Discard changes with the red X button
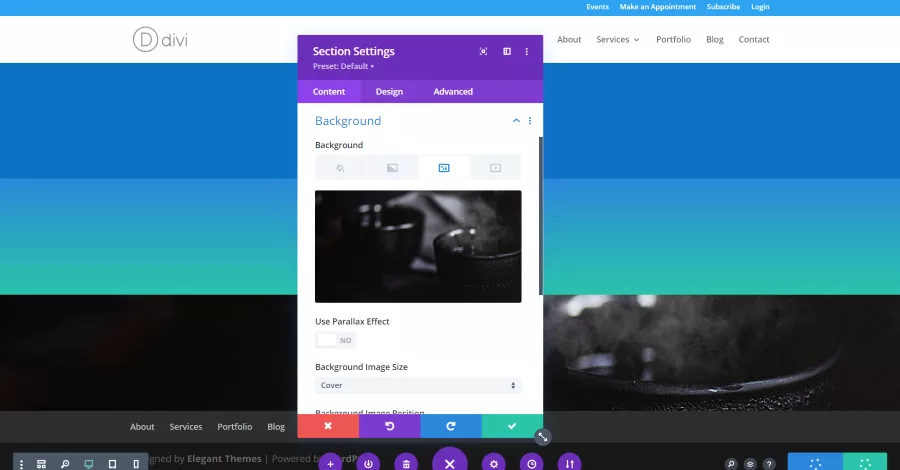Screen dimensions: 900x470 (x=328, y=426)
